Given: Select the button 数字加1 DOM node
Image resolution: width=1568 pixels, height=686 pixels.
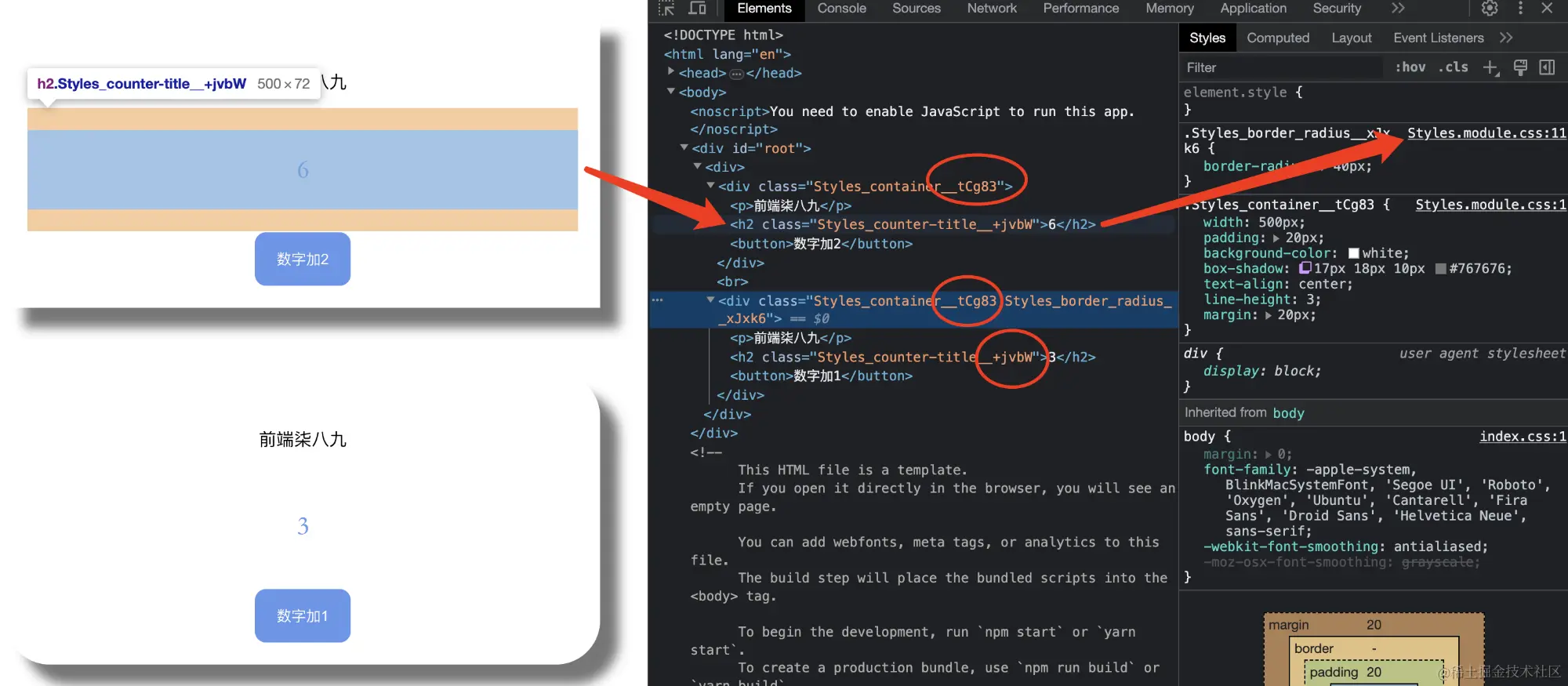Looking at the screenshot, I should (821, 376).
